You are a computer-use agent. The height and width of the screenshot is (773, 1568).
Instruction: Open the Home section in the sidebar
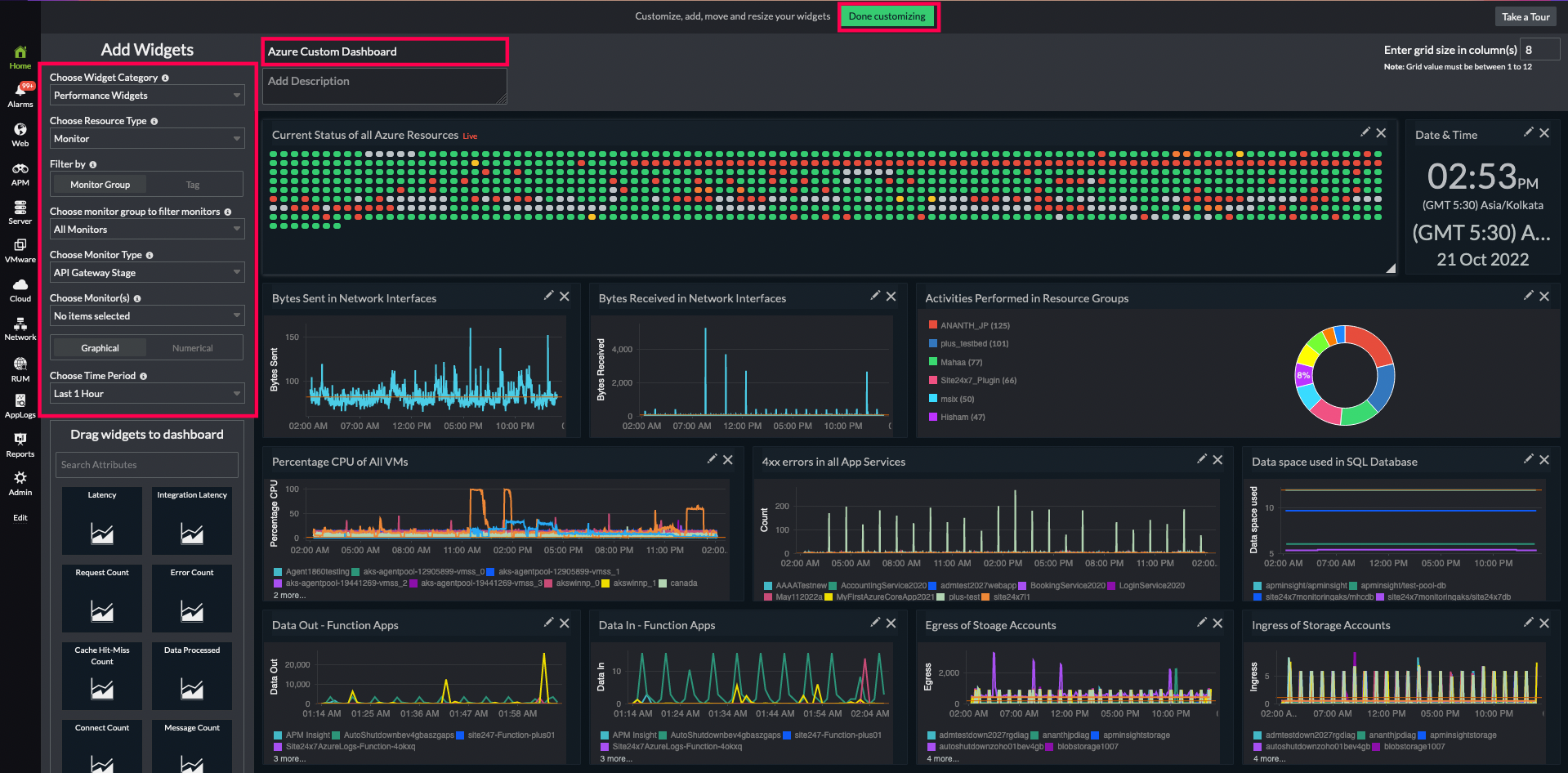(x=20, y=54)
